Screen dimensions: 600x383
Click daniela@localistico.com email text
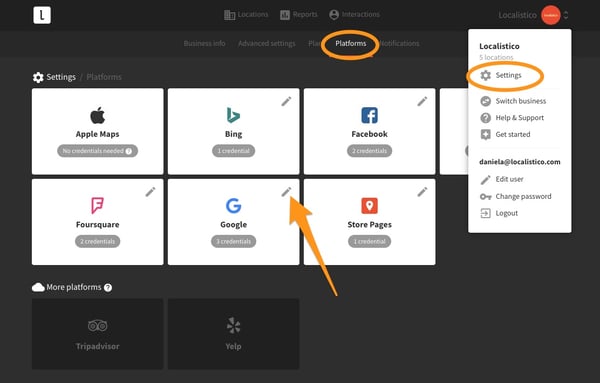pyautogui.click(x=520, y=162)
